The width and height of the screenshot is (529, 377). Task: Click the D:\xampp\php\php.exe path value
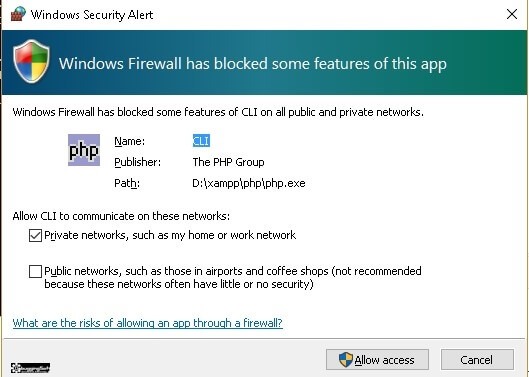[x=249, y=183]
